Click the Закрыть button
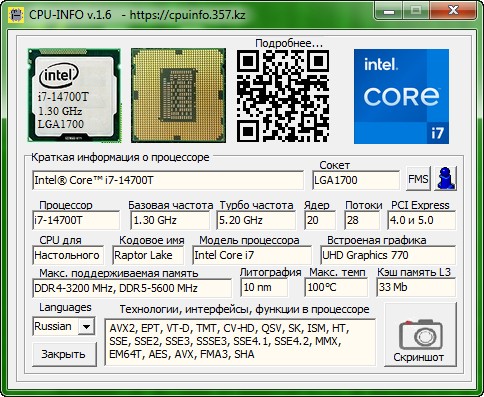The image size is (484, 397). pos(64,354)
